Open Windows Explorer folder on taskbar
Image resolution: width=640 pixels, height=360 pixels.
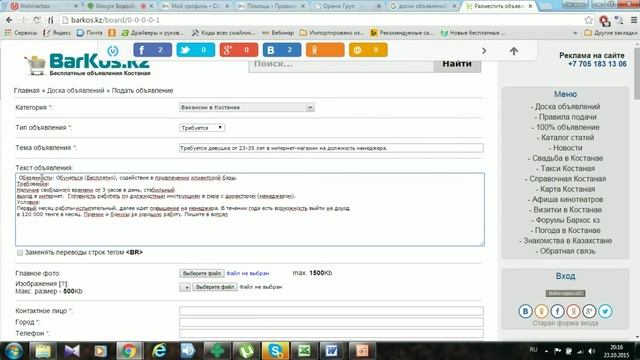[x=43, y=351]
